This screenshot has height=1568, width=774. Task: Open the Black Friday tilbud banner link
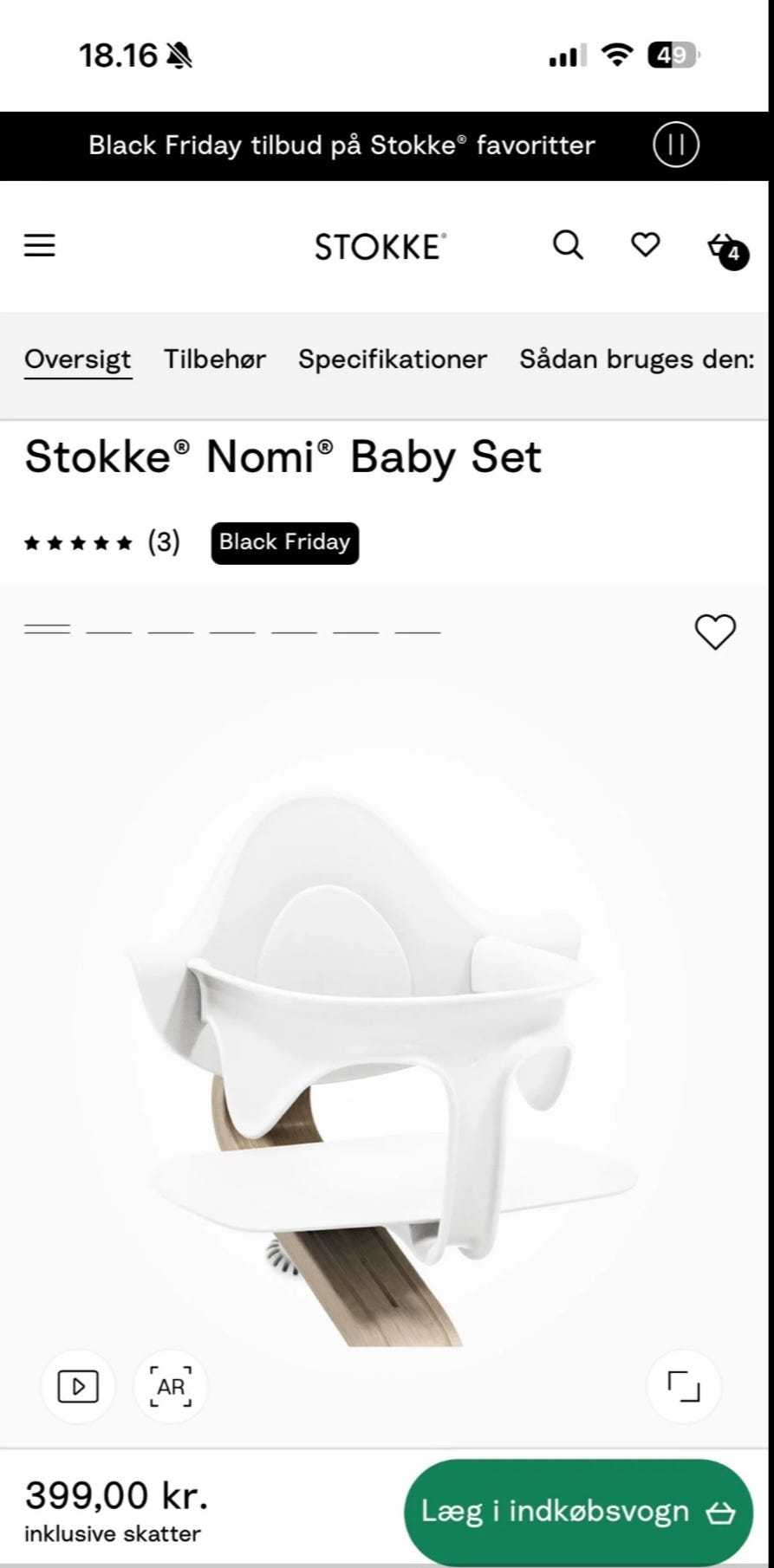[341, 145]
